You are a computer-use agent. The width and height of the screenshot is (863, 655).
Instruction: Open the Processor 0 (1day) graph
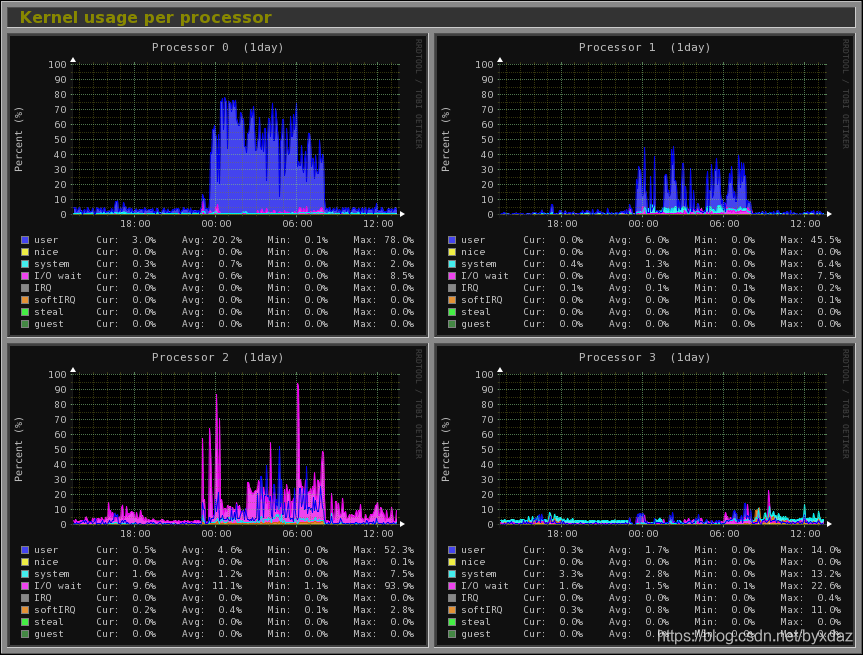[218, 185]
